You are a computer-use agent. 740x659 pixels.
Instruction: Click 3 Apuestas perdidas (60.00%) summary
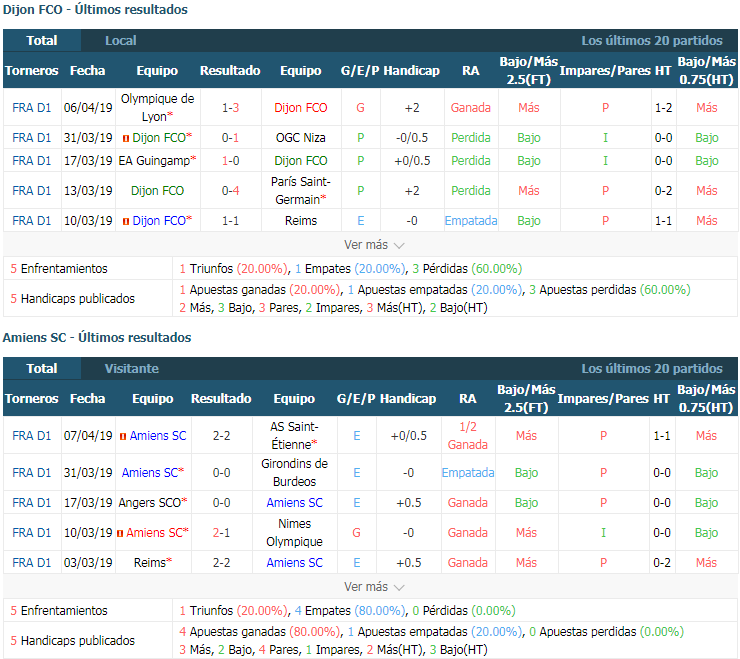click(x=609, y=289)
